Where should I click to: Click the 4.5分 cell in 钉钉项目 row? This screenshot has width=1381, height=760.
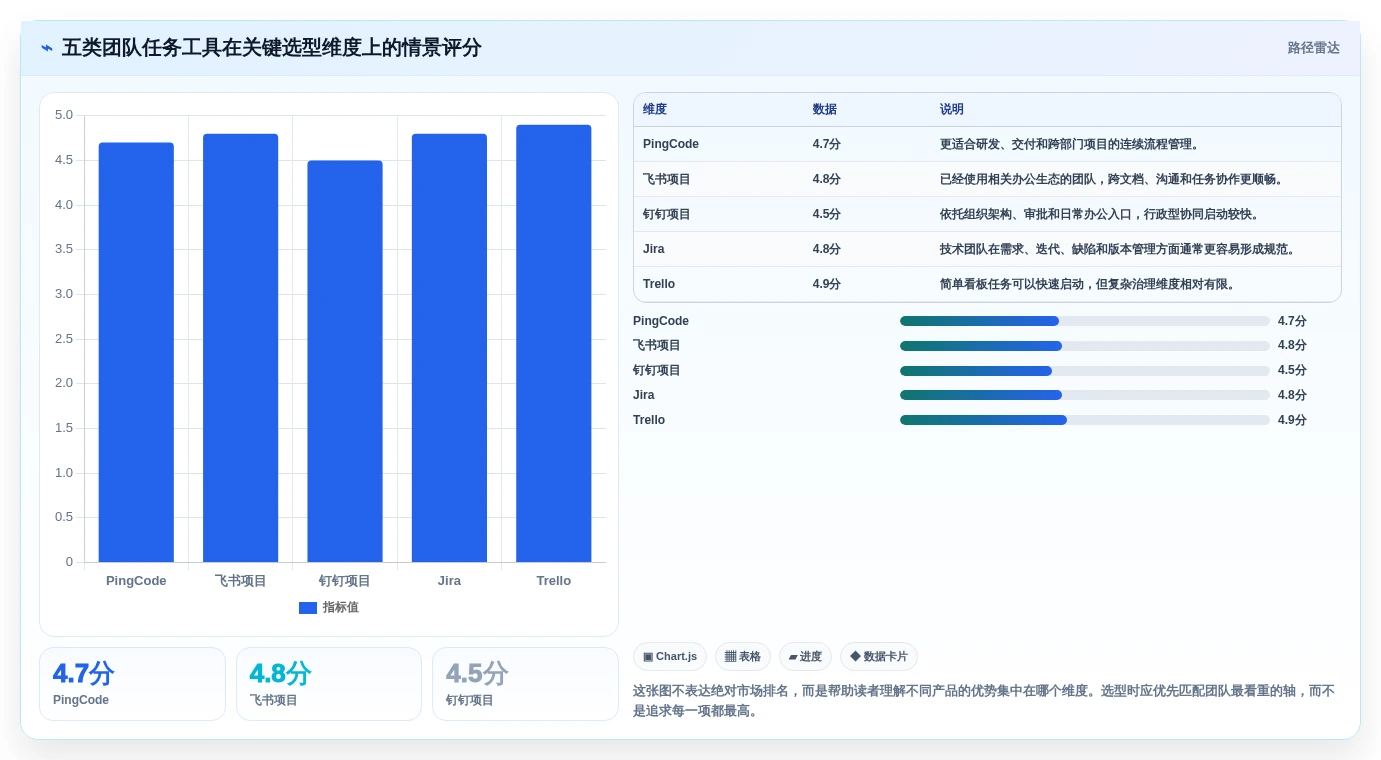coord(827,214)
